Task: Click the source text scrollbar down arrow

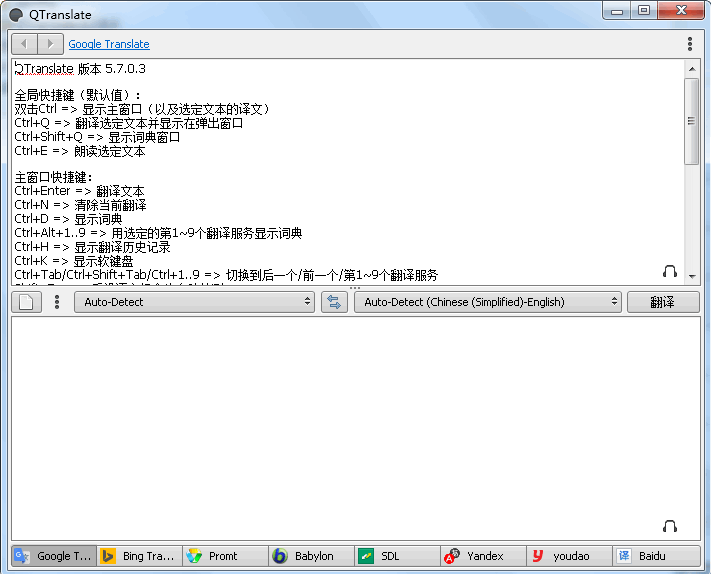Action: pyautogui.click(x=692, y=276)
